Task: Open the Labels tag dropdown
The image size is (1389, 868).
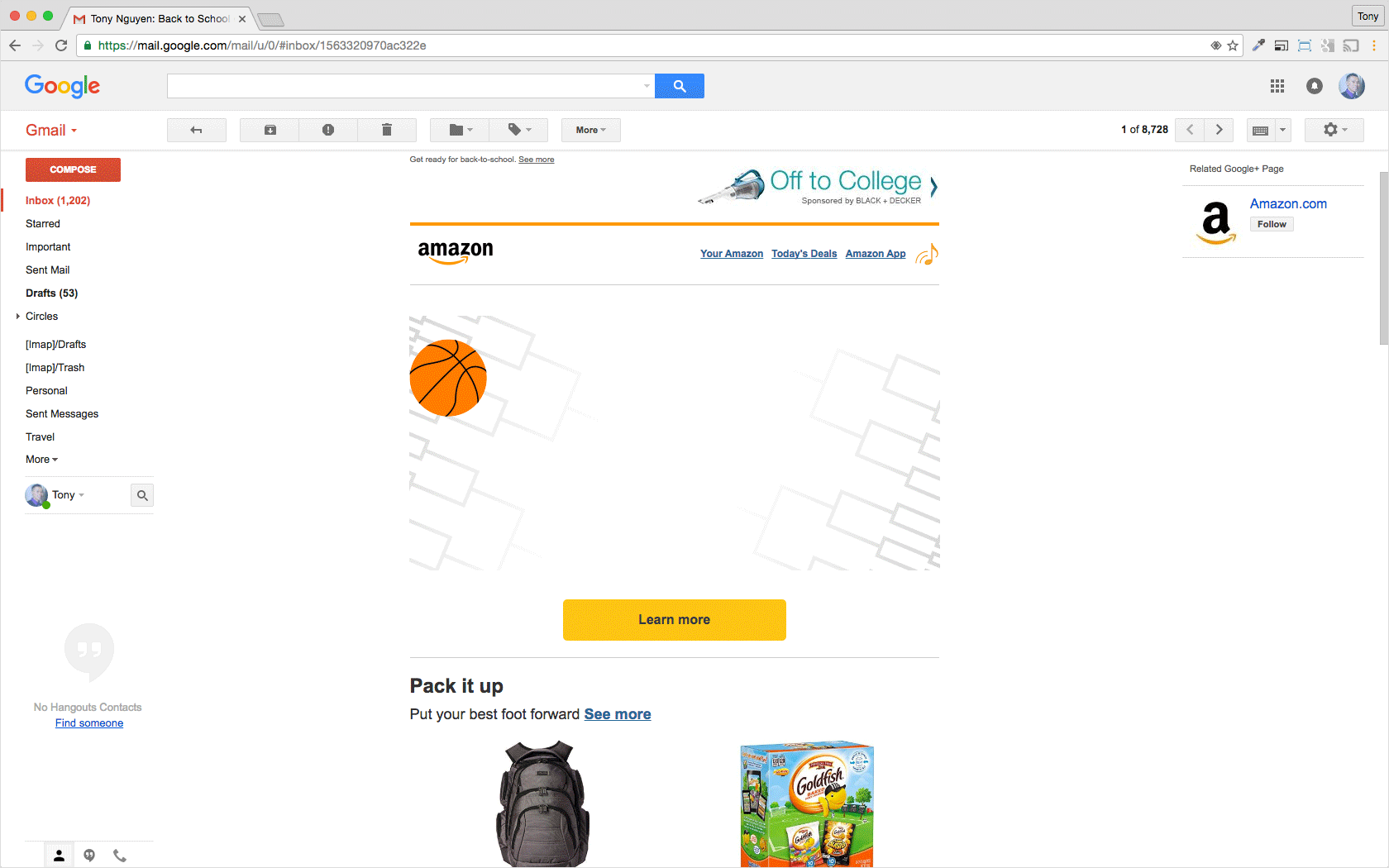Action: point(518,130)
